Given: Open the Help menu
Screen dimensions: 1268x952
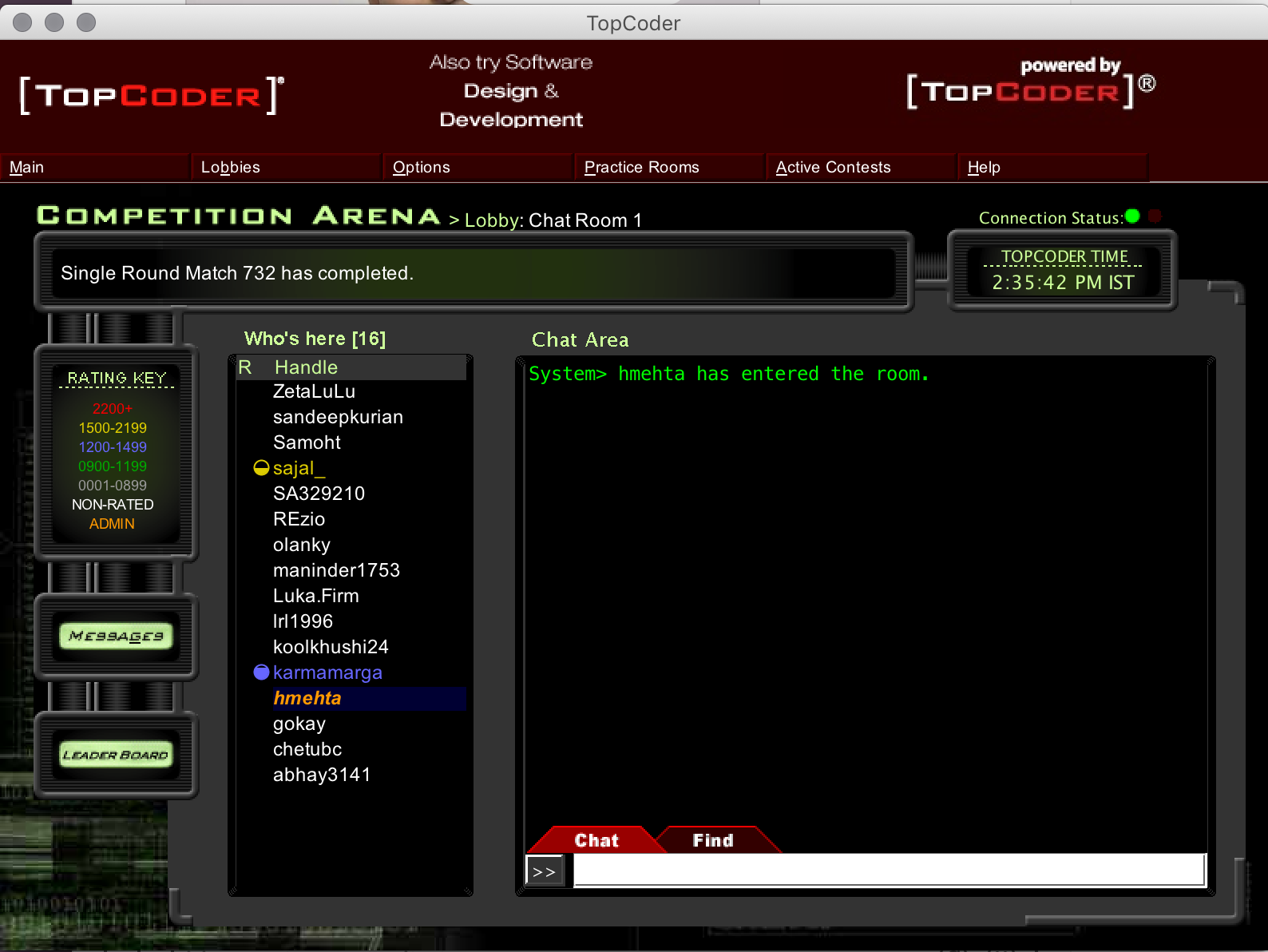Looking at the screenshot, I should [x=1053, y=168].
